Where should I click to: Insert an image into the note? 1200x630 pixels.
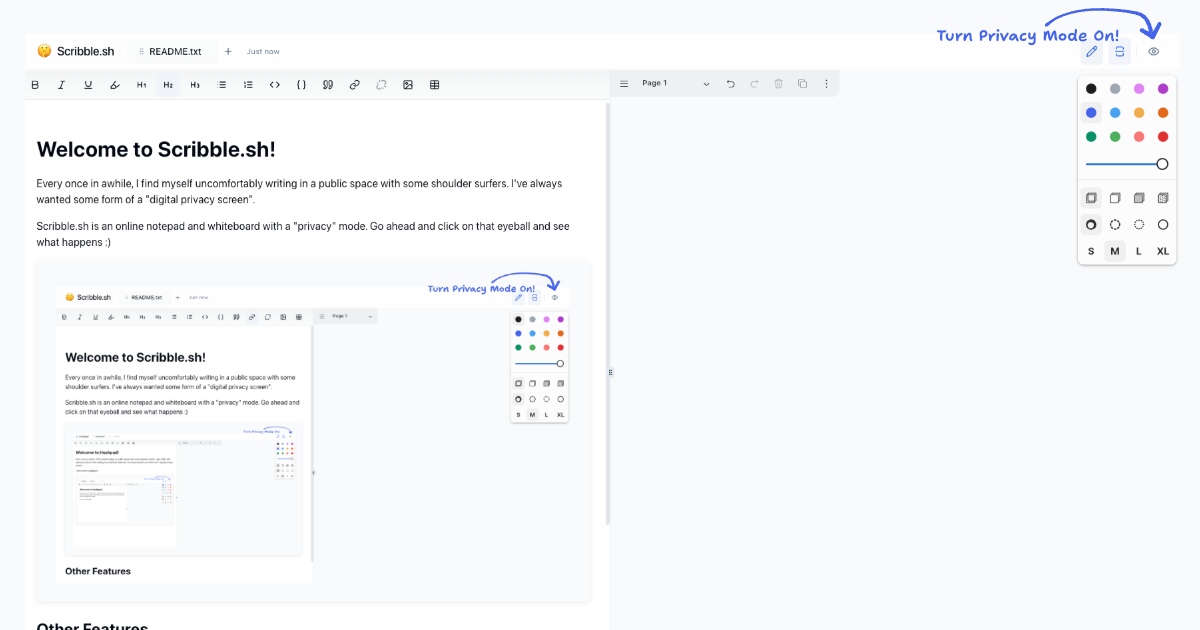[408, 85]
